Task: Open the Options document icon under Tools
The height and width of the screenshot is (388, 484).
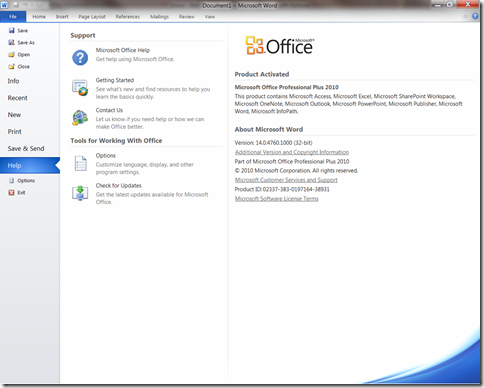Action: click(x=80, y=163)
